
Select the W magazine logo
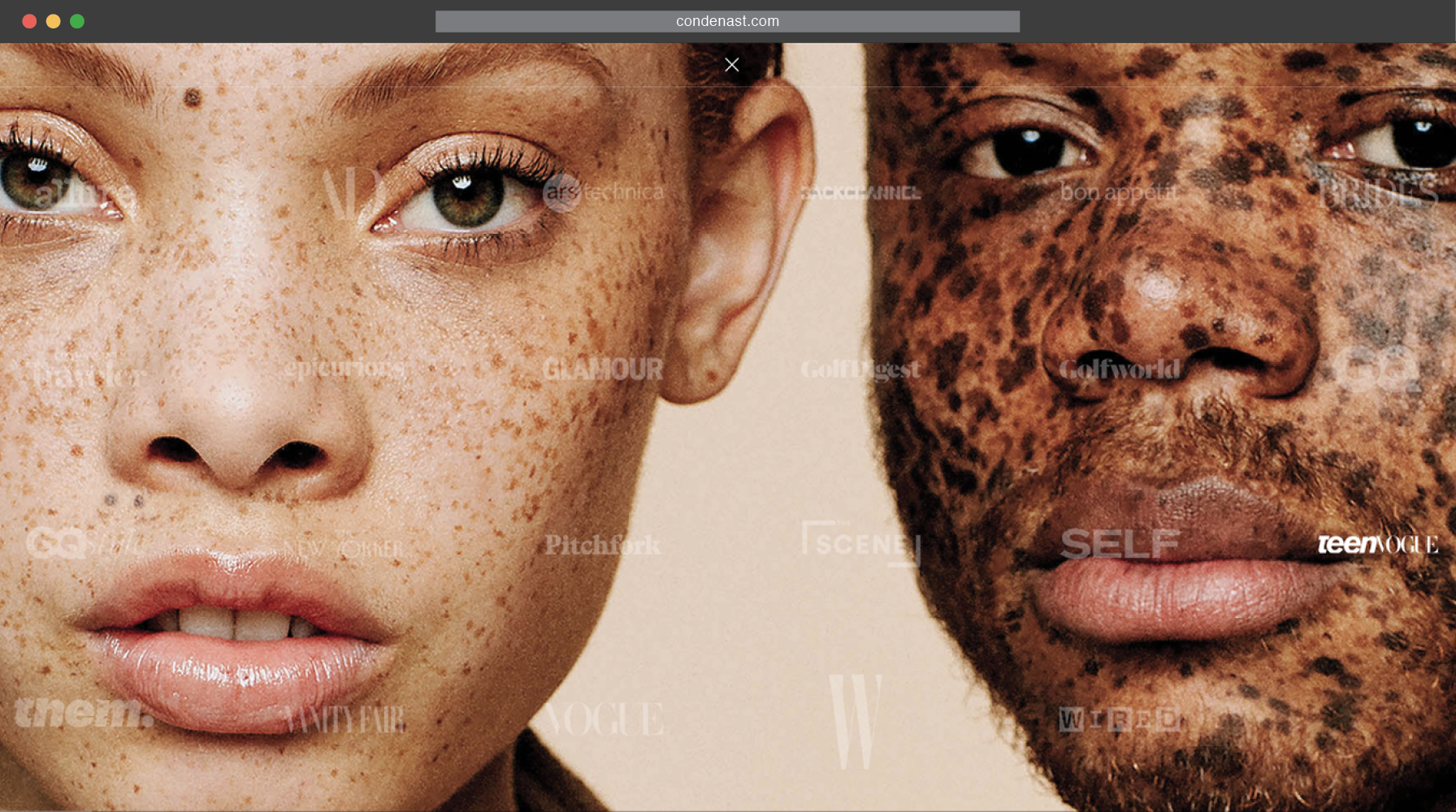(855, 721)
